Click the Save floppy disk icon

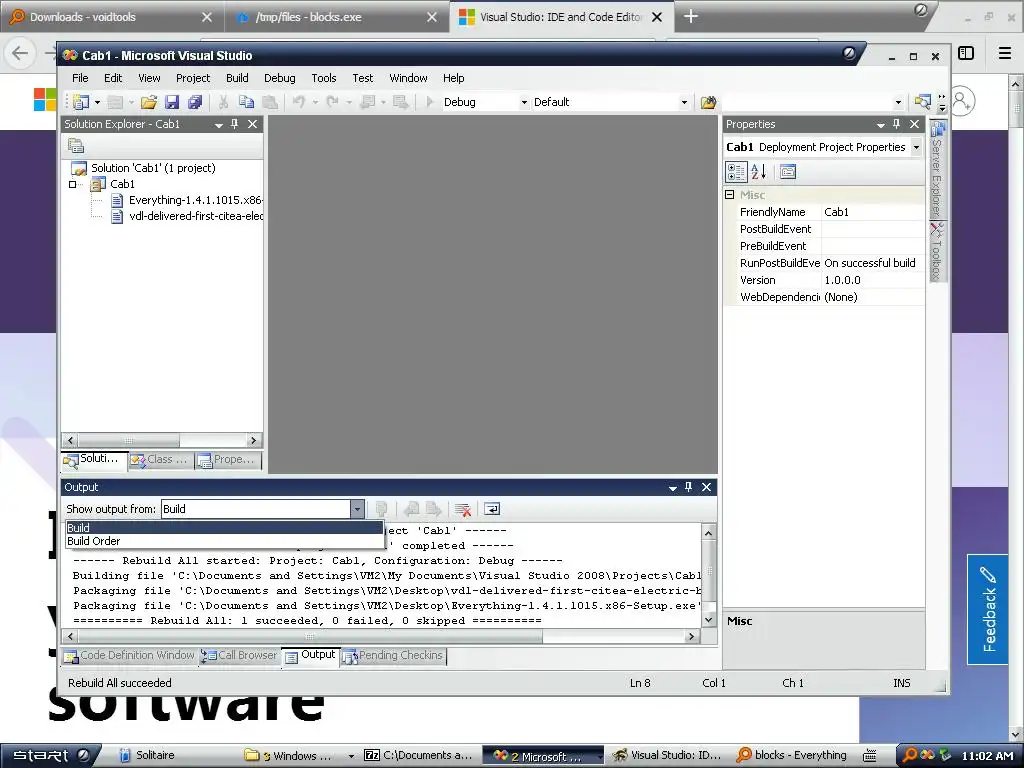coord(172,102)
